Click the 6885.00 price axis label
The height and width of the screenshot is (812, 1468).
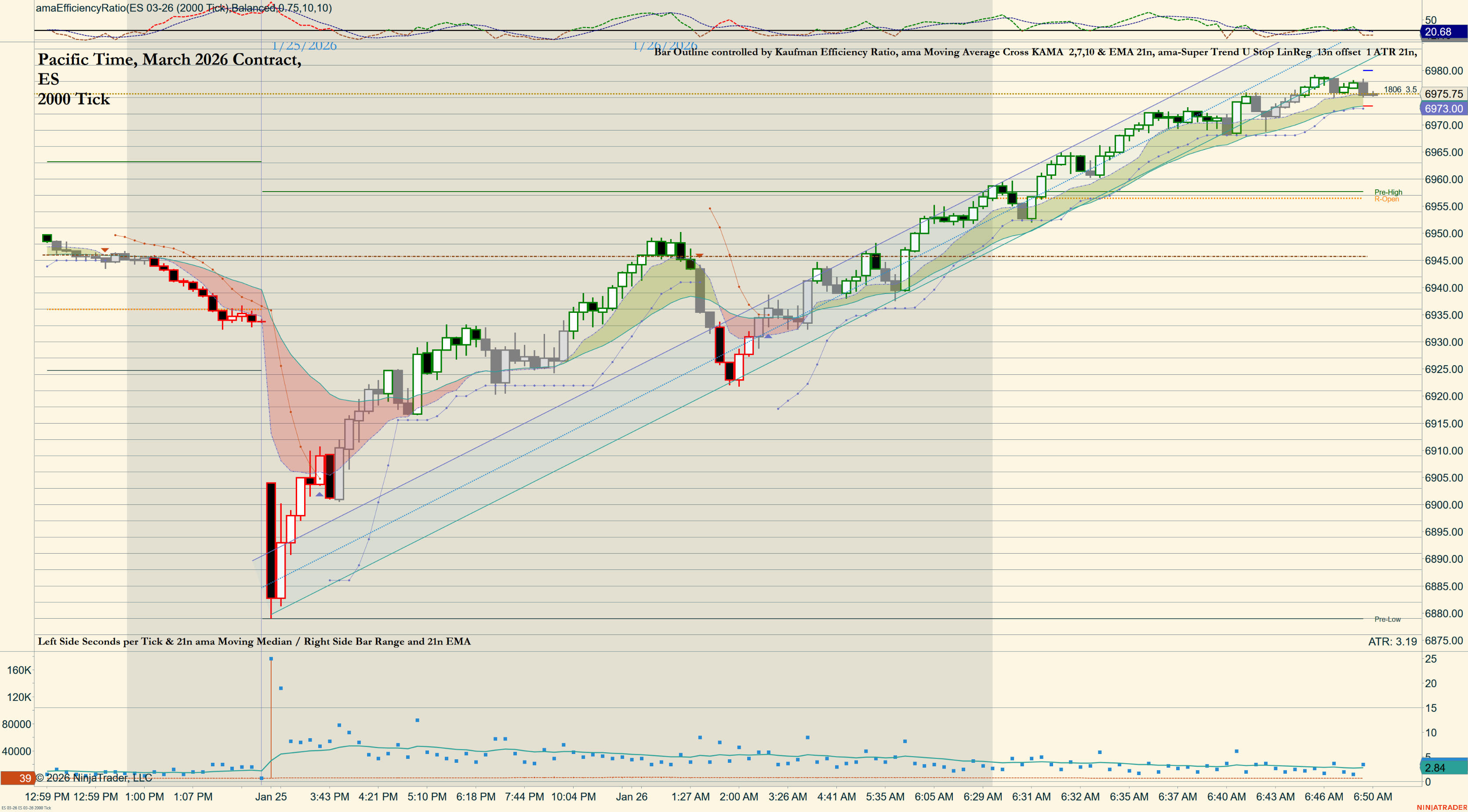tap(1443, 586)
